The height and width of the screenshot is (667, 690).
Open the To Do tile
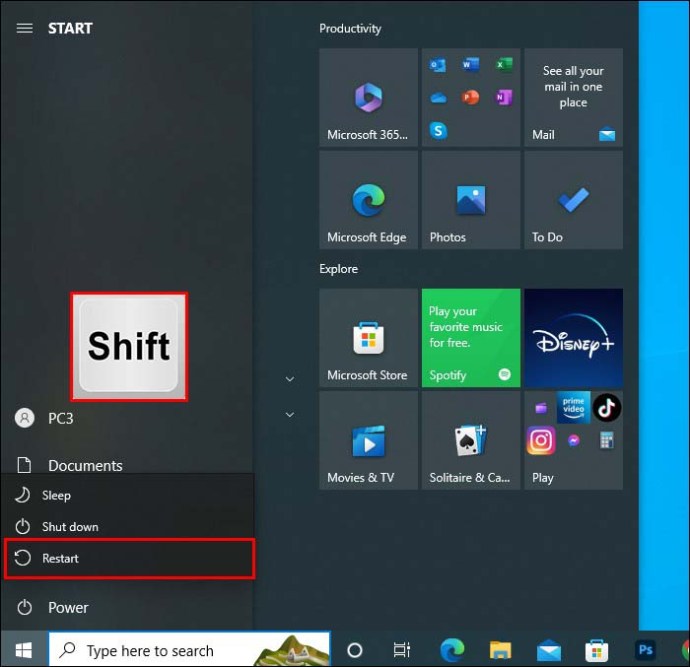click(x=573, y=200)
